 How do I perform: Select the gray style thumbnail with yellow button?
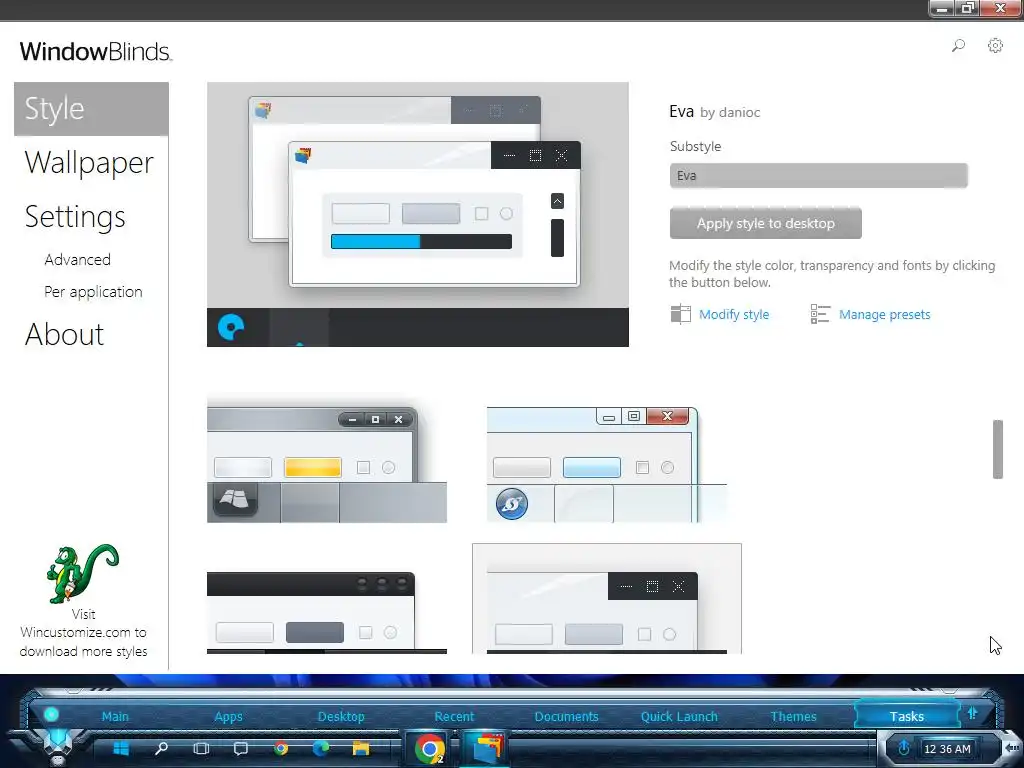pyautogui.click(x=327, y=462)
